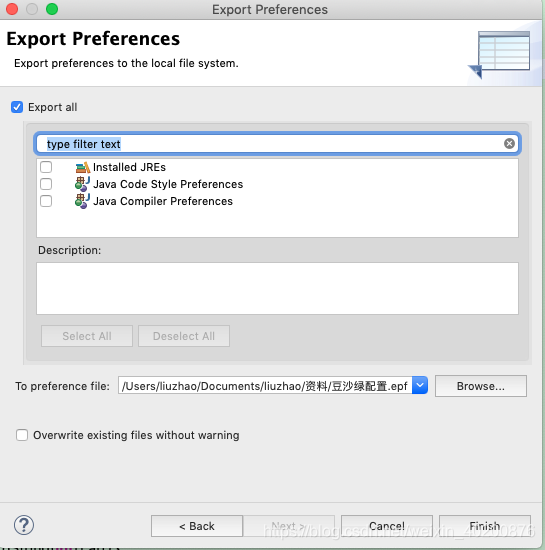Click the Select All button
The image size is (545, 550).
click(87, 336)
